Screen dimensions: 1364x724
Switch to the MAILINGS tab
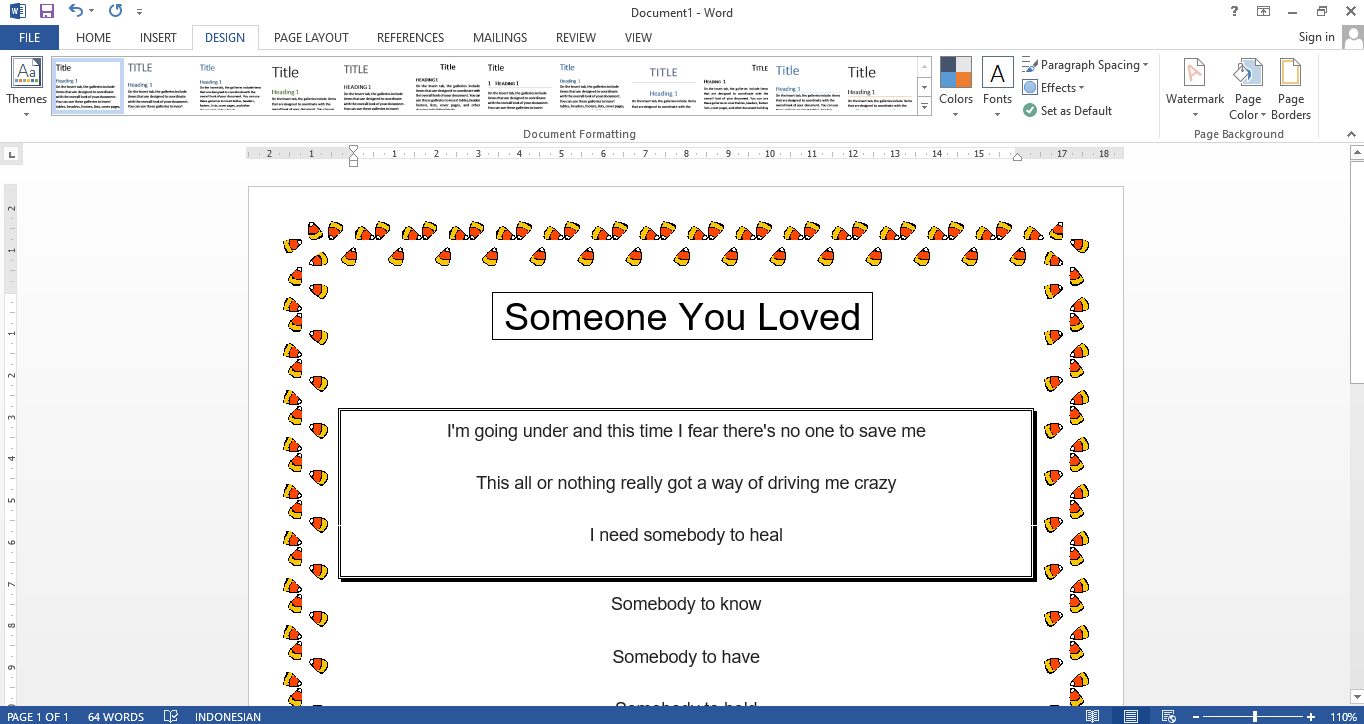500,38
